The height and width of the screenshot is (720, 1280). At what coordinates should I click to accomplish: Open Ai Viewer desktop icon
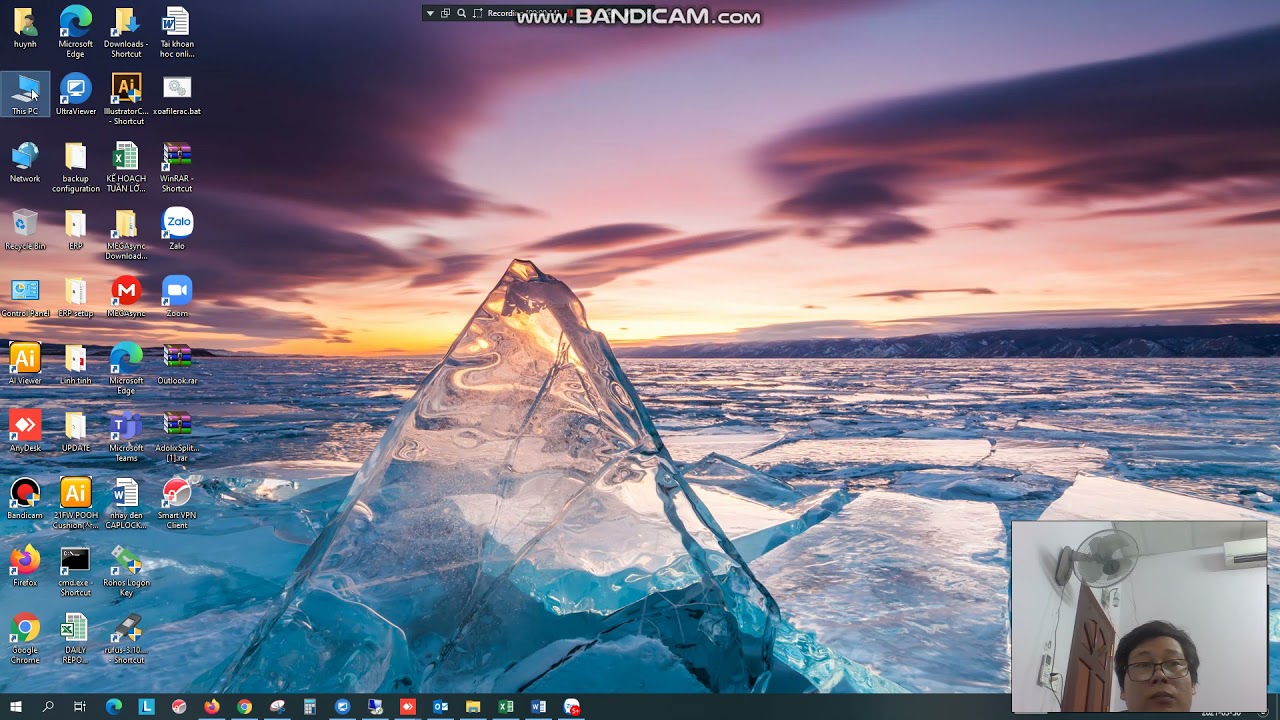coord(25,365)
